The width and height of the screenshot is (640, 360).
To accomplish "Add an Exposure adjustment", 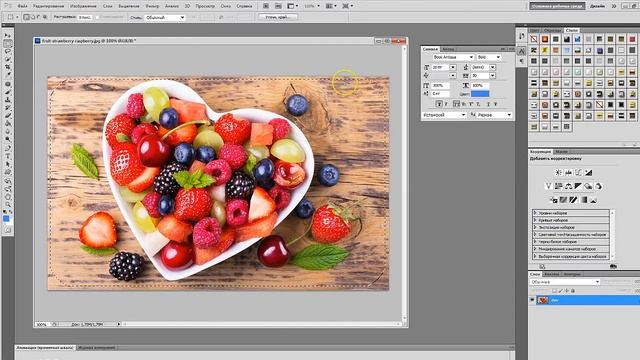I will pyautogui.click(x=589, y=173).
